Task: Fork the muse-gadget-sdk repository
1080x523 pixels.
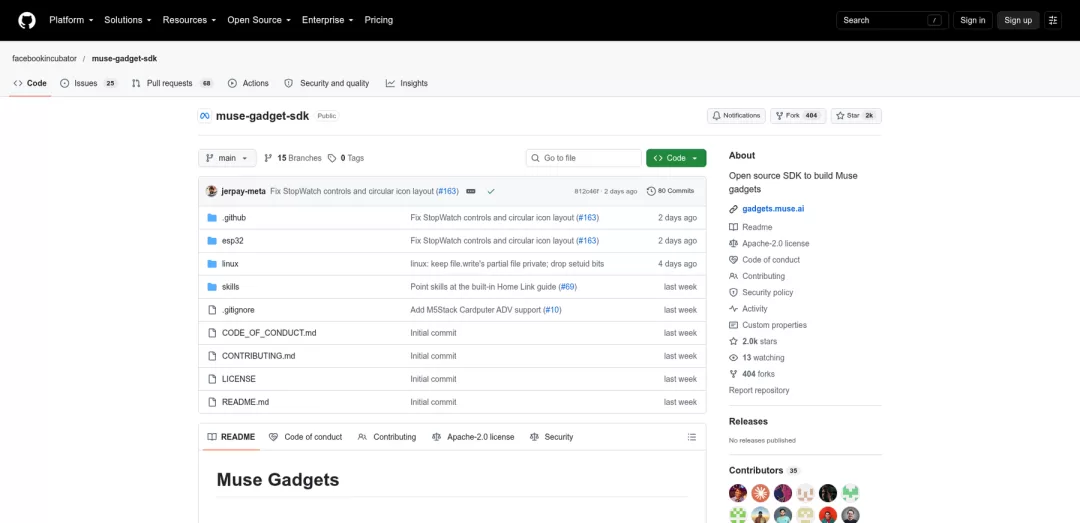Action: (x=798, y=116)
